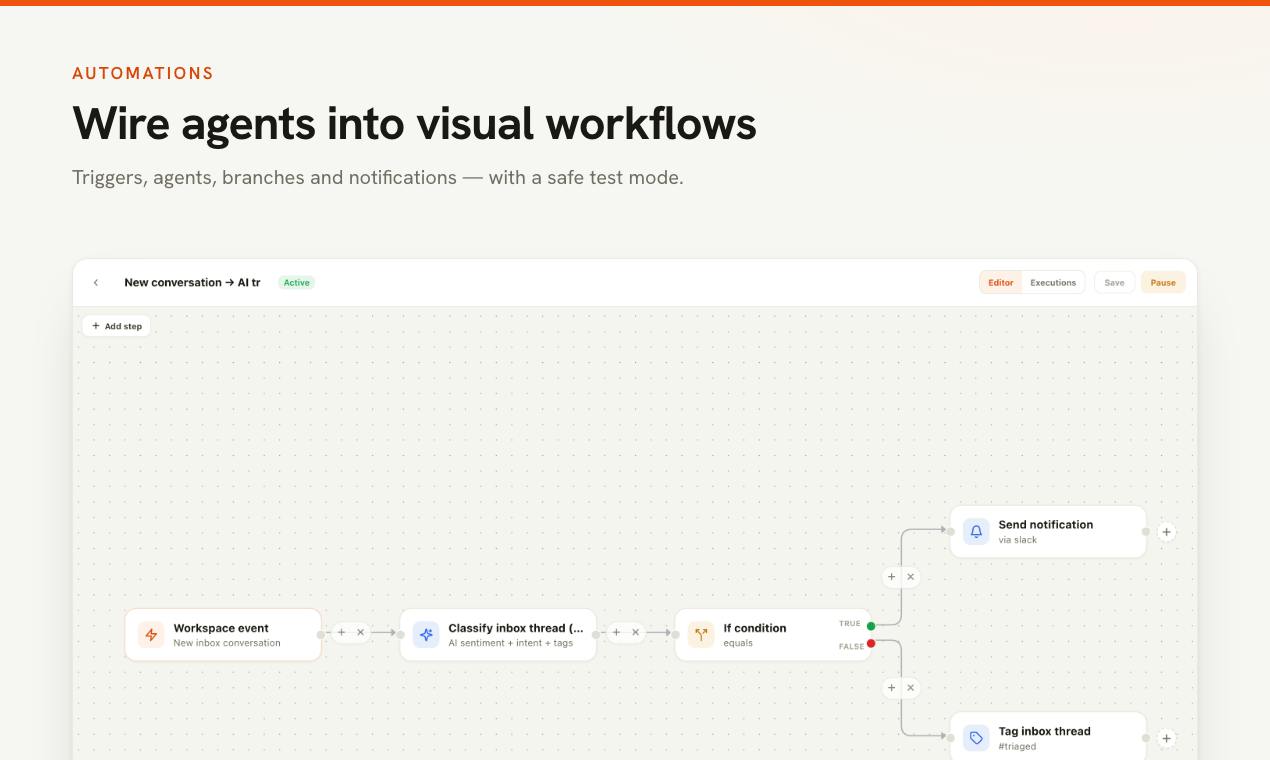This screenshot has height=760, width=1270.
Task: Click the '#triaged' subtitle text
Action: [x=1017, y=747]
